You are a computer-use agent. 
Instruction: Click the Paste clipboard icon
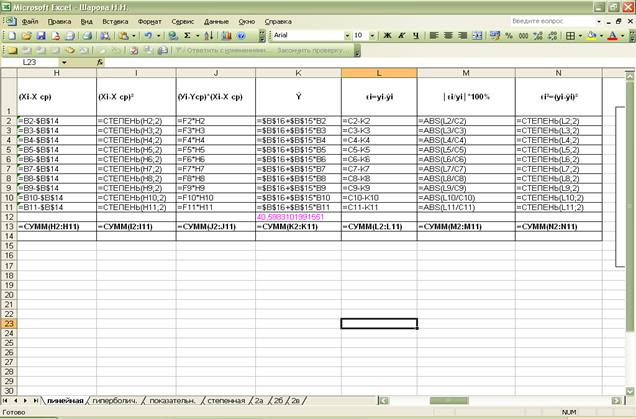click(x=123, y=36)
